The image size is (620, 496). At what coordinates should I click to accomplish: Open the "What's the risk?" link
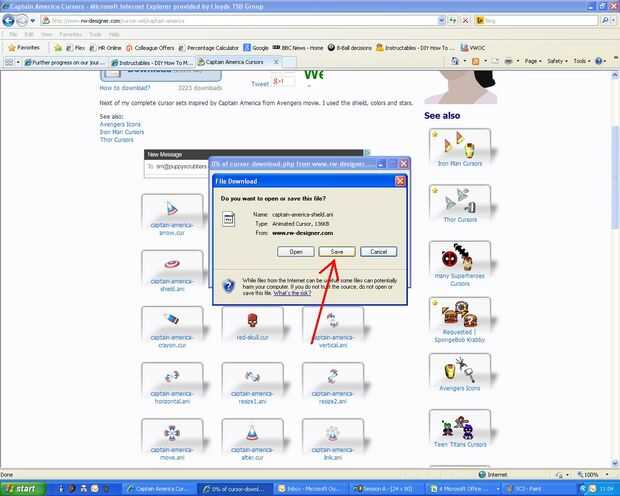tap(292, 293)
